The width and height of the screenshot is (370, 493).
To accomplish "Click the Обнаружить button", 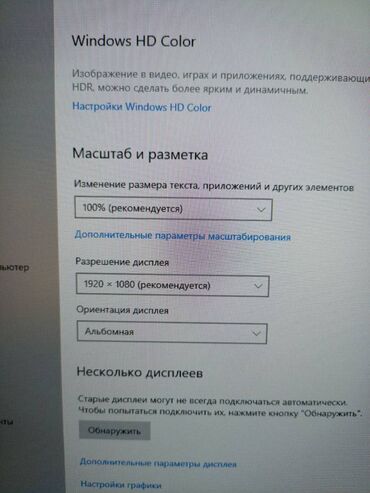I will click(x=114, y=430).
